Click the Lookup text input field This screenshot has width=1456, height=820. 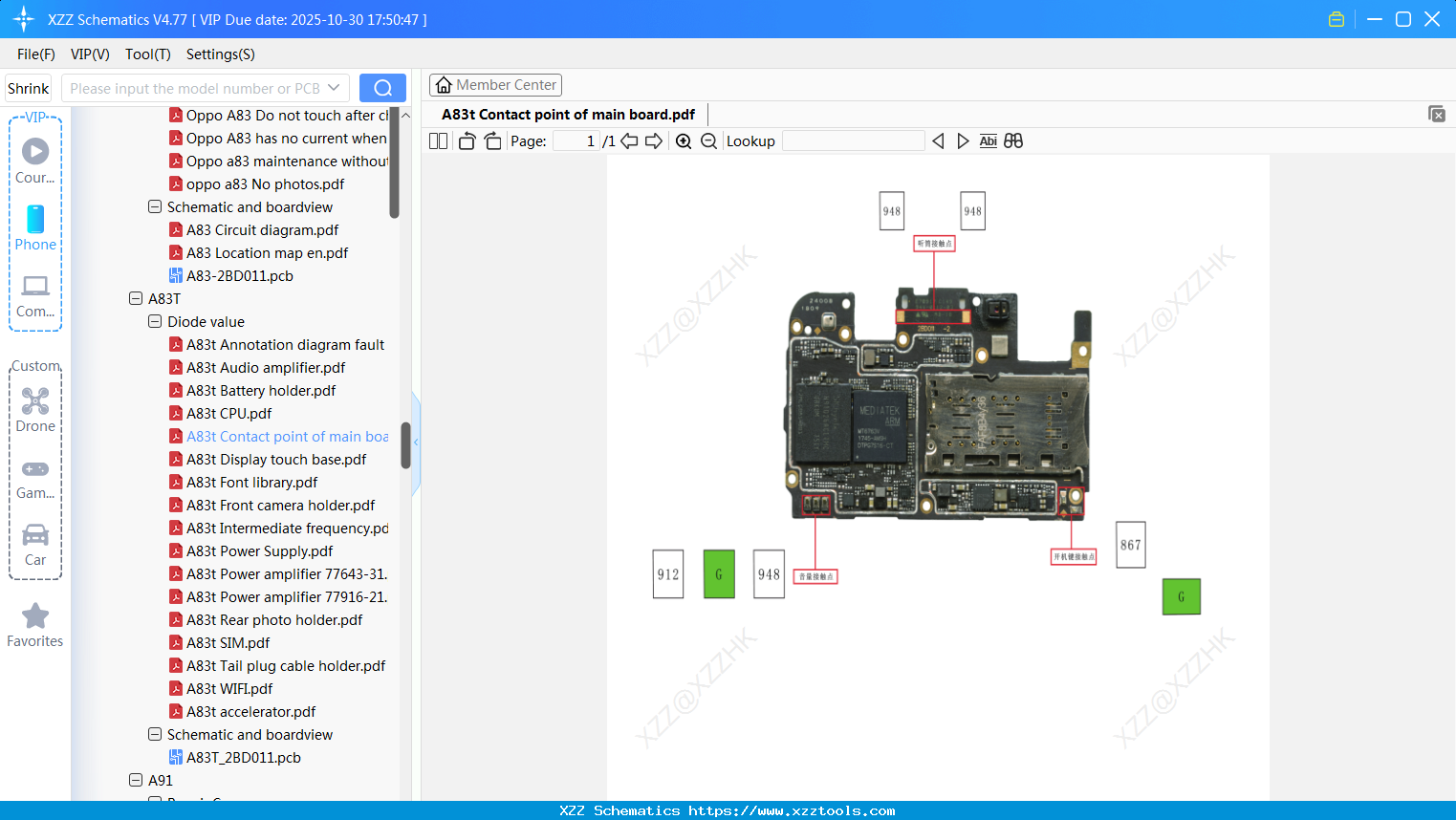click(853, 141)
